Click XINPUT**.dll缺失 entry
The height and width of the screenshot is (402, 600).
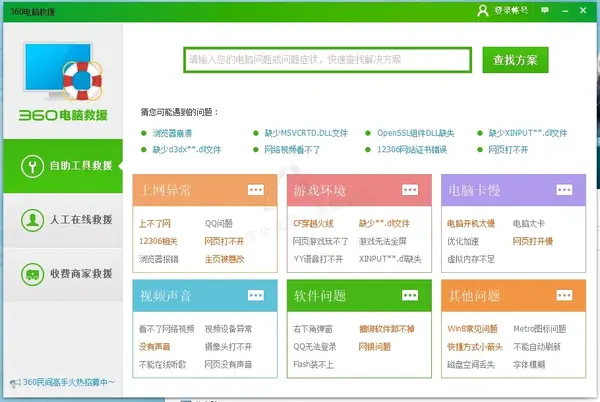pos(390,259)
